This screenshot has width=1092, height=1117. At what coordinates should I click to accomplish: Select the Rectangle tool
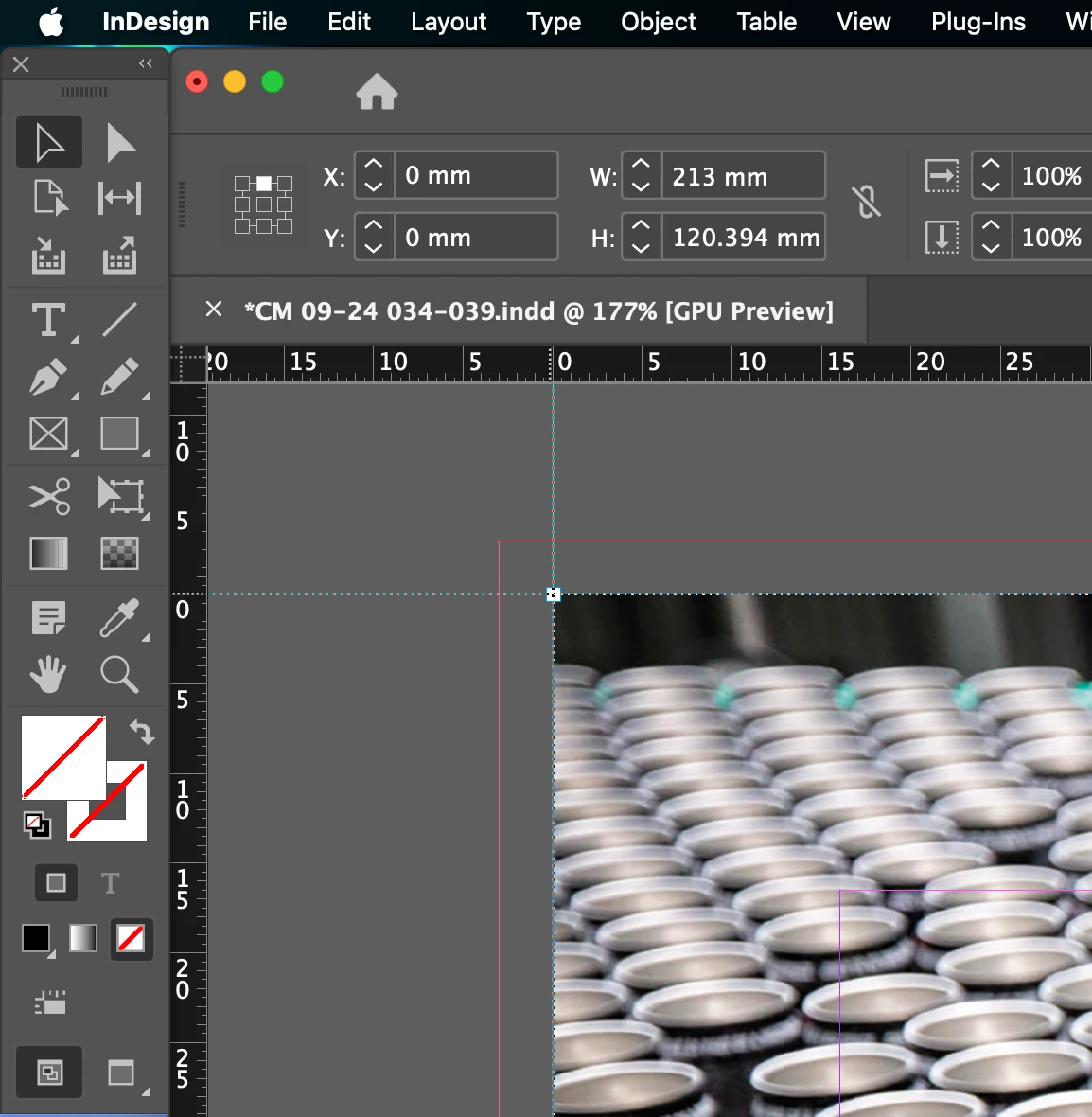pos(119,434)
